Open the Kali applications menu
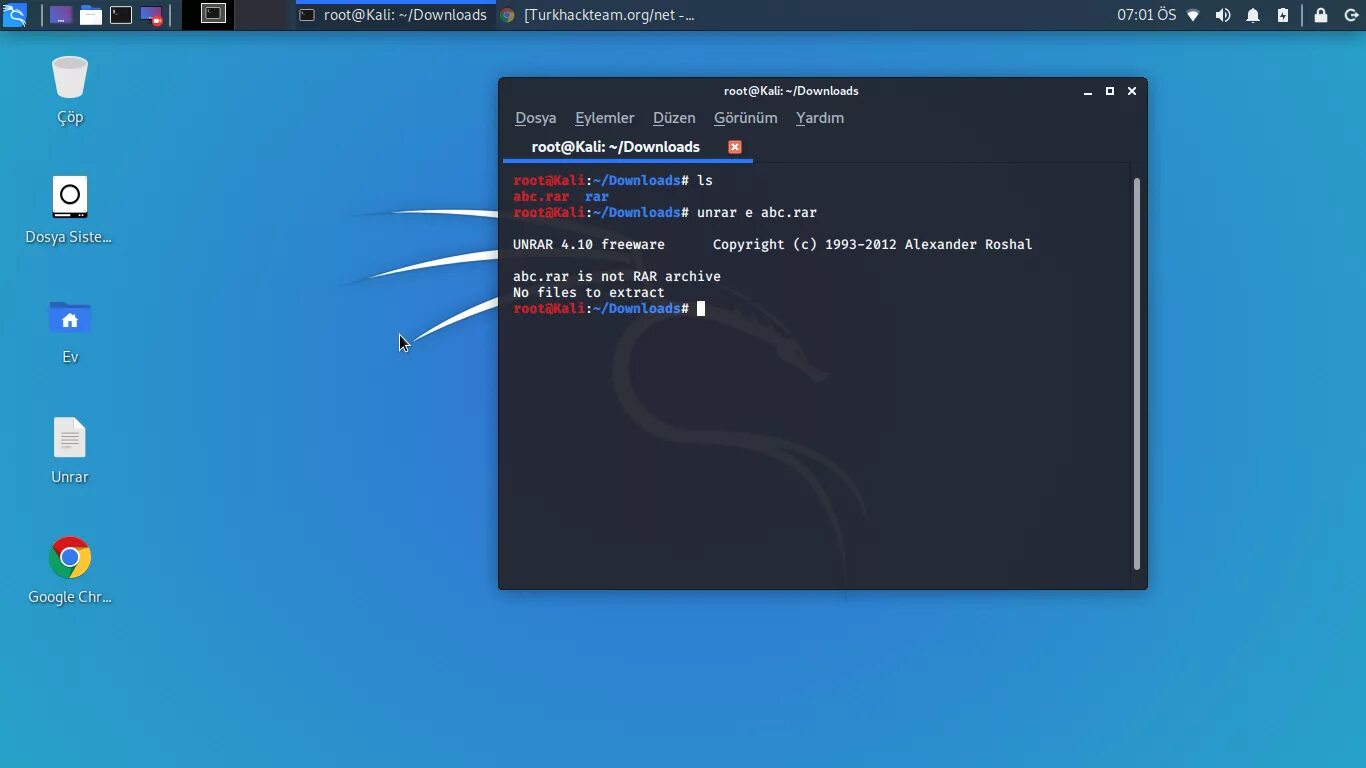The image size is (1366, 768). click(14, 15)
